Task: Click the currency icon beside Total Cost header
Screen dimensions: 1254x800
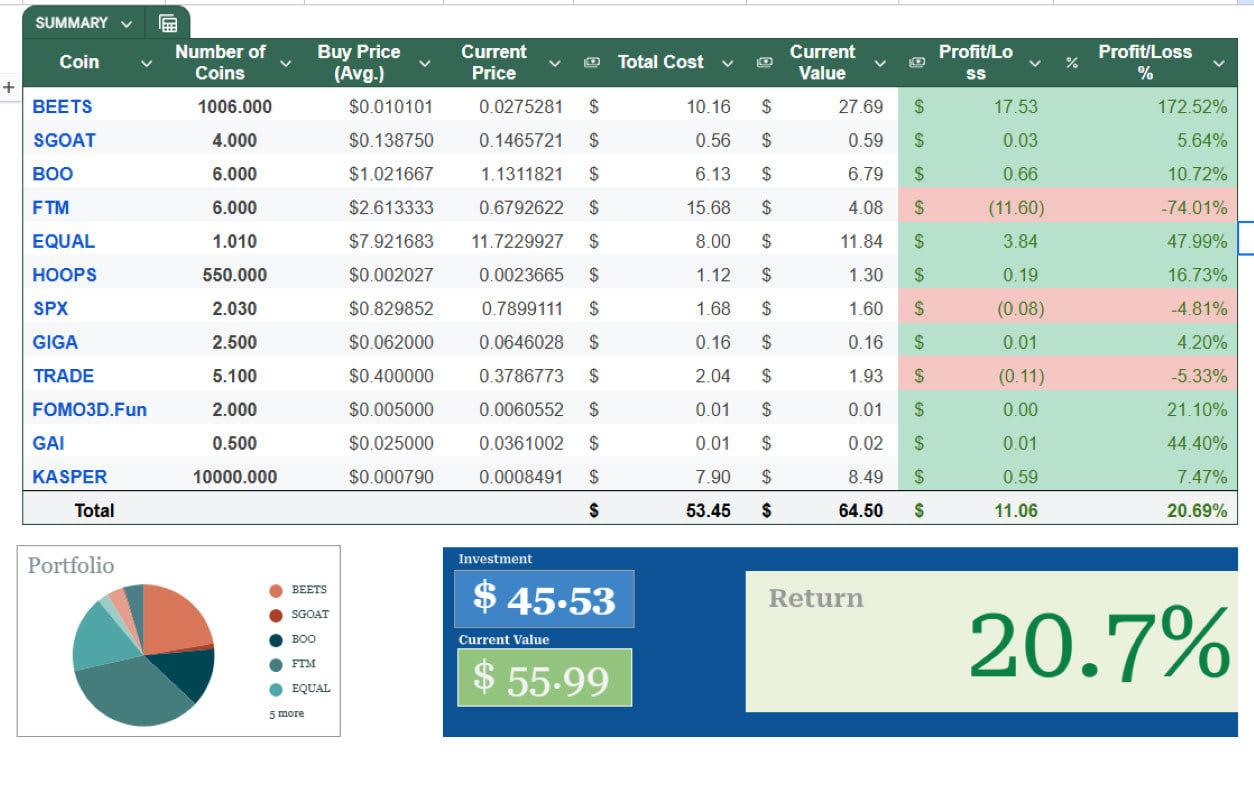Action: click(x=592, y=62)
